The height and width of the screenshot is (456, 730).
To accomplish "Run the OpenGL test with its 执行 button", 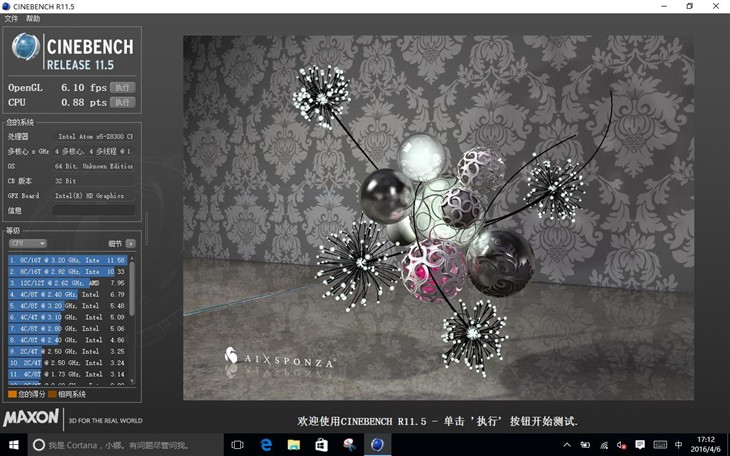I will 122,88.
